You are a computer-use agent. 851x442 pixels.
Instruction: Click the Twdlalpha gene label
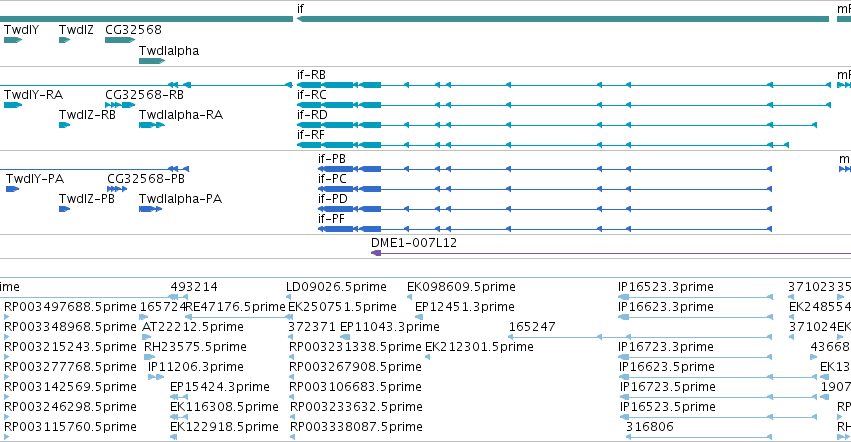(169, 51)
